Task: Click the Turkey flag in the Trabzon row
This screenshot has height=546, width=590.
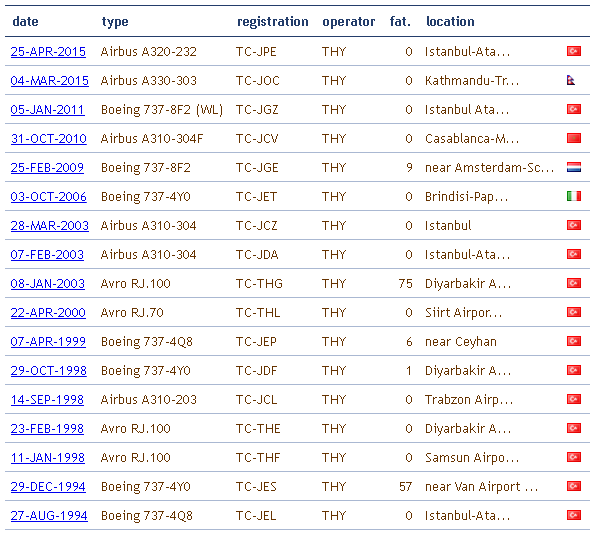Action: click(x=574, y=398)
